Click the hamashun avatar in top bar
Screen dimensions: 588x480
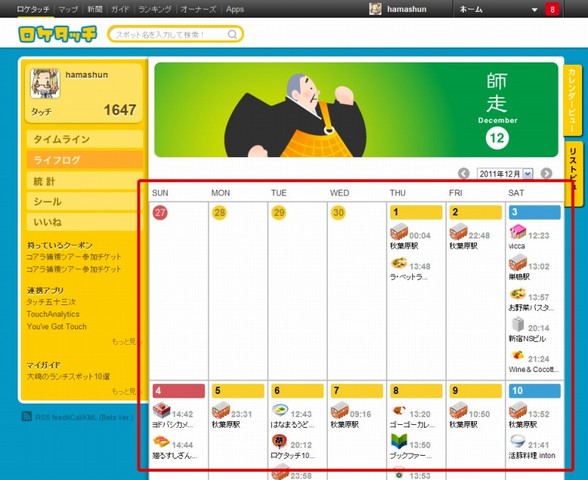[375, 9]
